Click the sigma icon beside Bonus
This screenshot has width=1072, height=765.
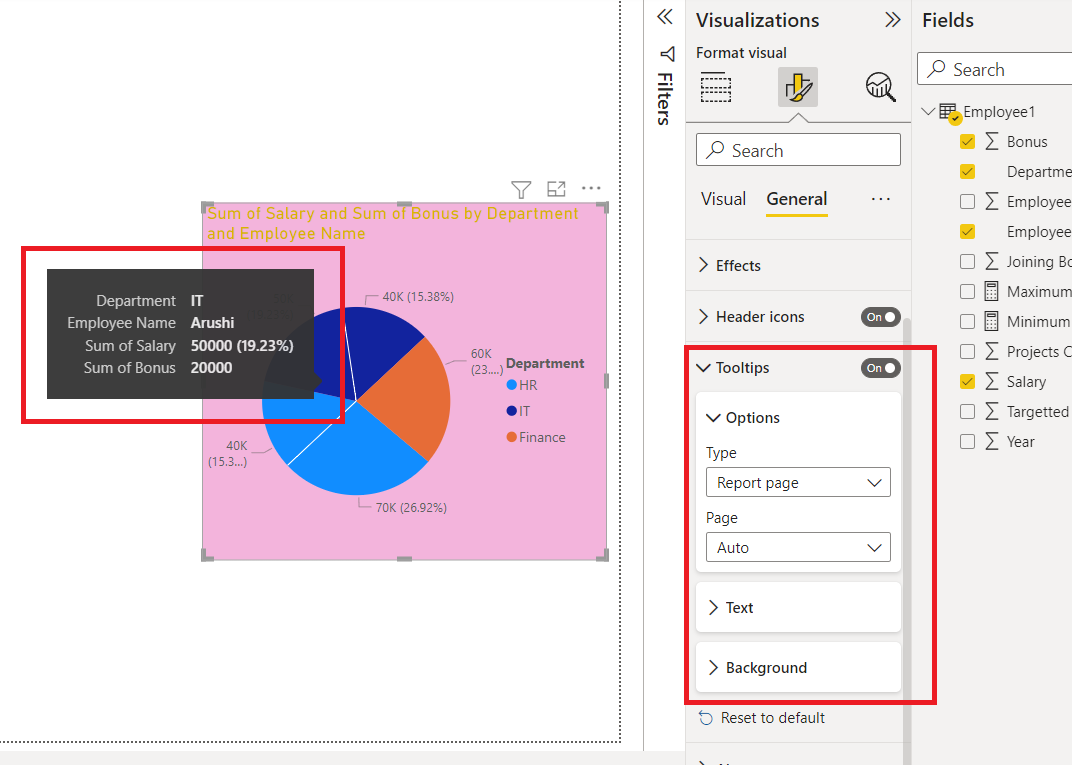[x=991, y=142]
